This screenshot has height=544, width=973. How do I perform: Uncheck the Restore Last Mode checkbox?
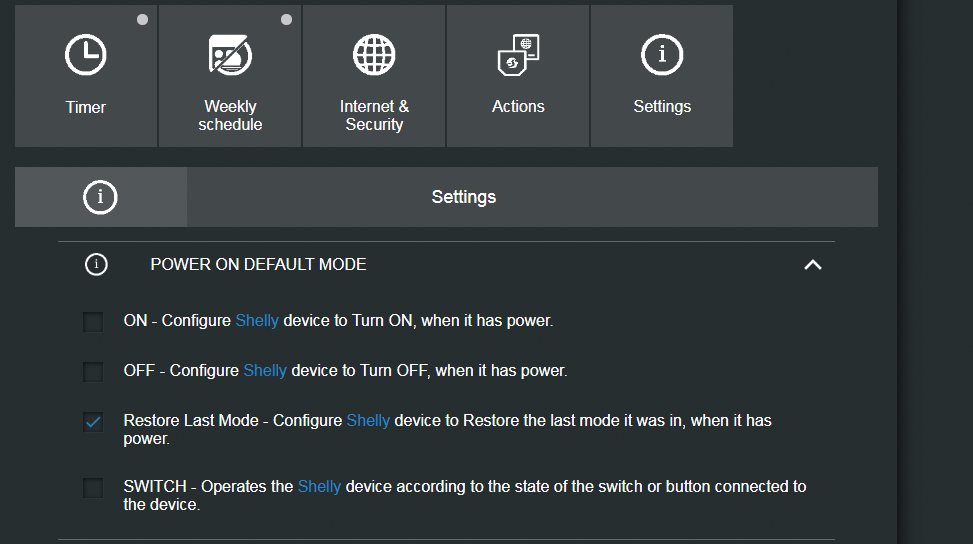(93, 422)
